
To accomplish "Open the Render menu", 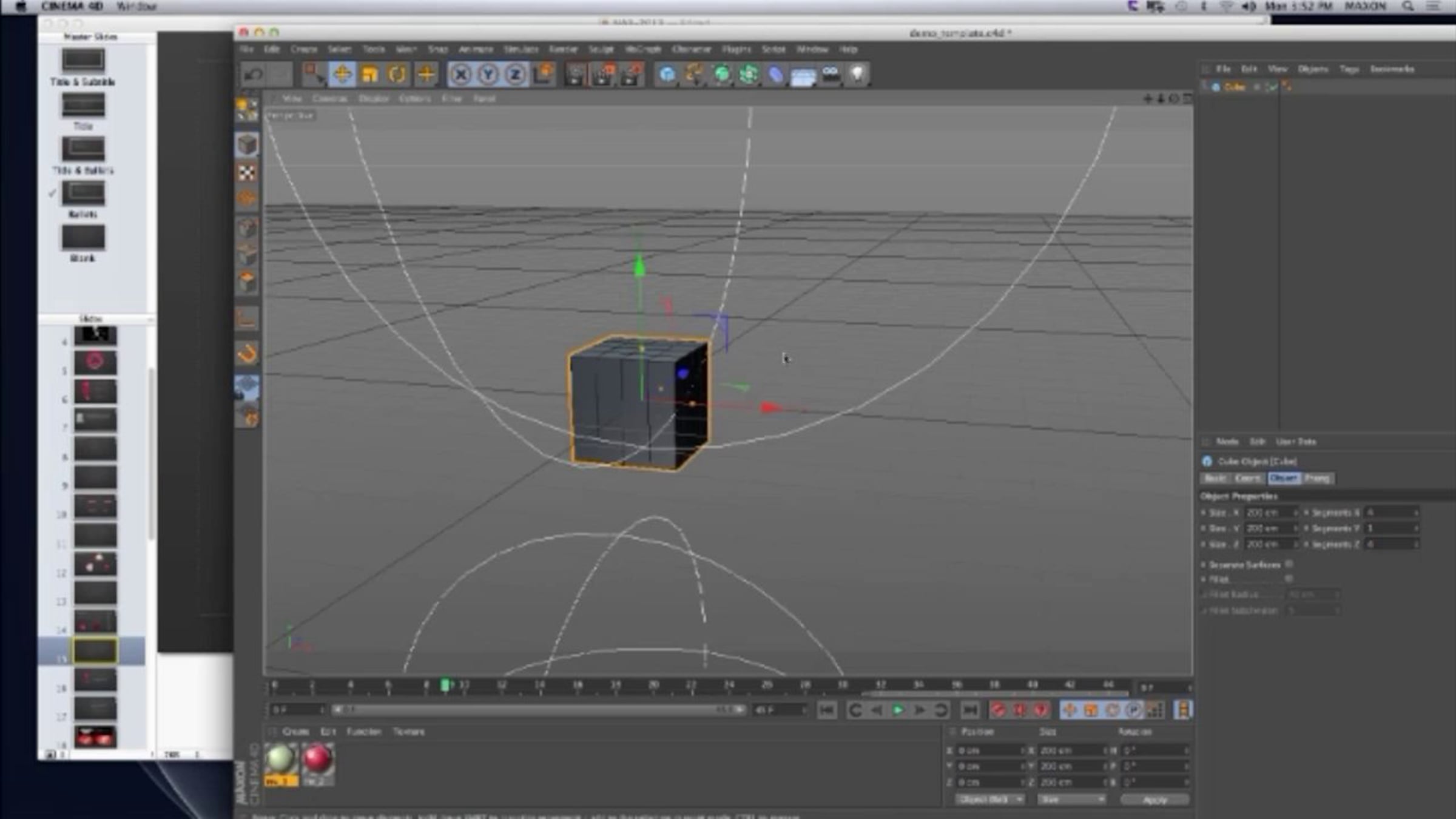I will pyautogui.click(x=563, y=49).
